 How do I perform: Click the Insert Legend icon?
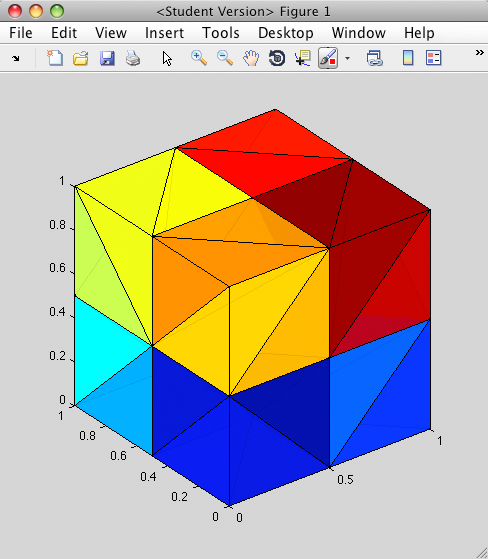tap(433, 58)
